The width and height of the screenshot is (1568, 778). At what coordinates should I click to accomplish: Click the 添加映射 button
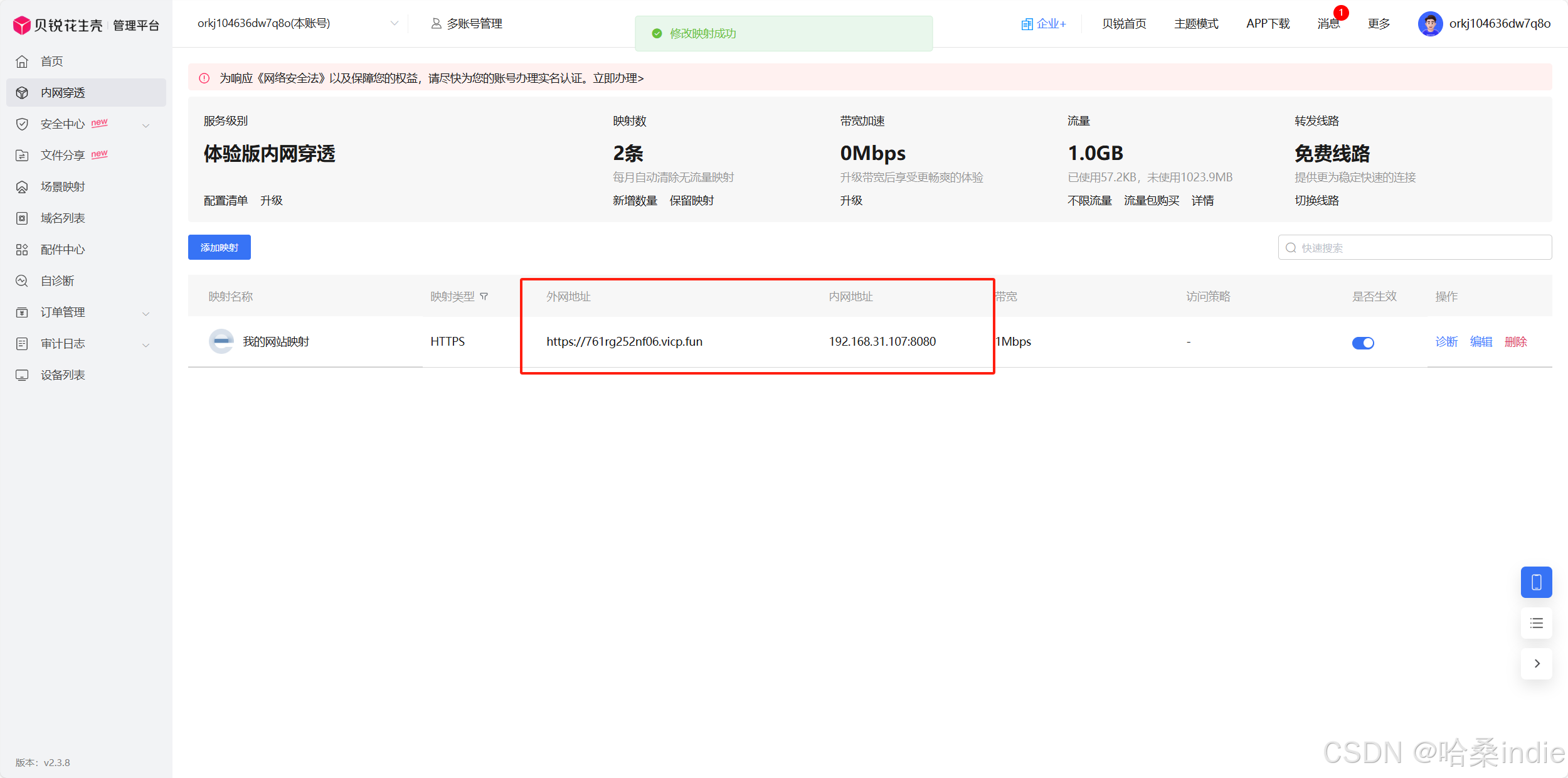click(x=219, y=247)
